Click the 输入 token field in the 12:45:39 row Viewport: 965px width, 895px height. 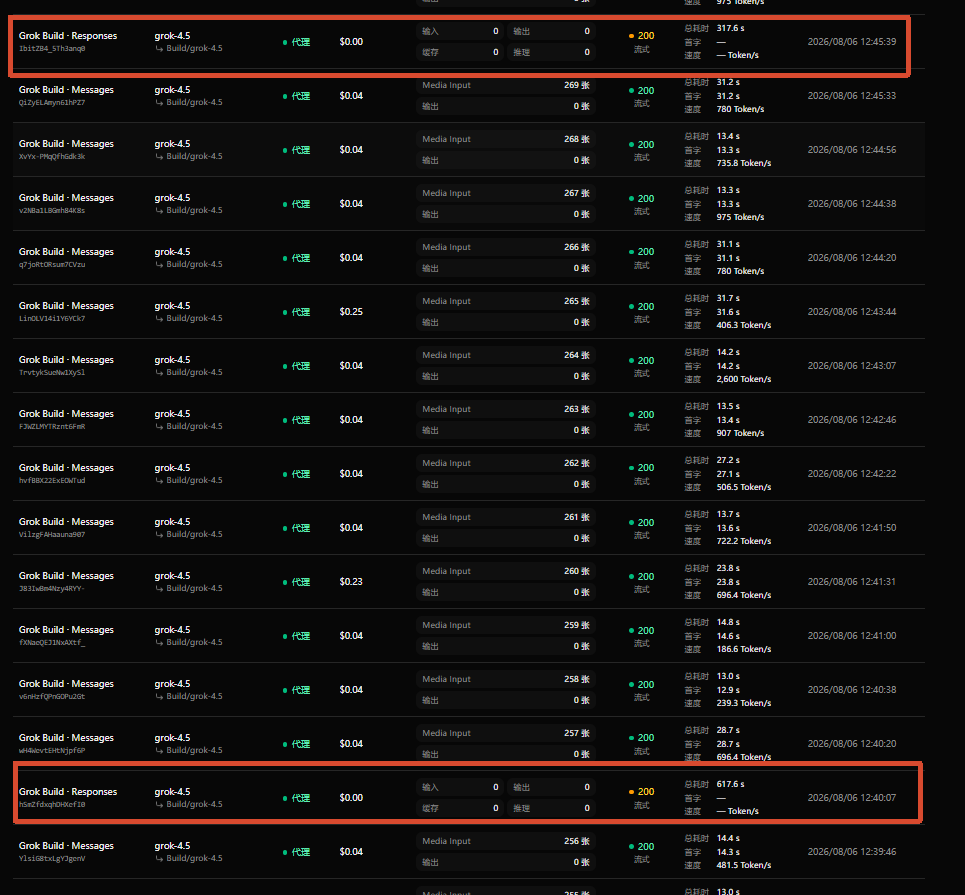click(x=460, y=31)
